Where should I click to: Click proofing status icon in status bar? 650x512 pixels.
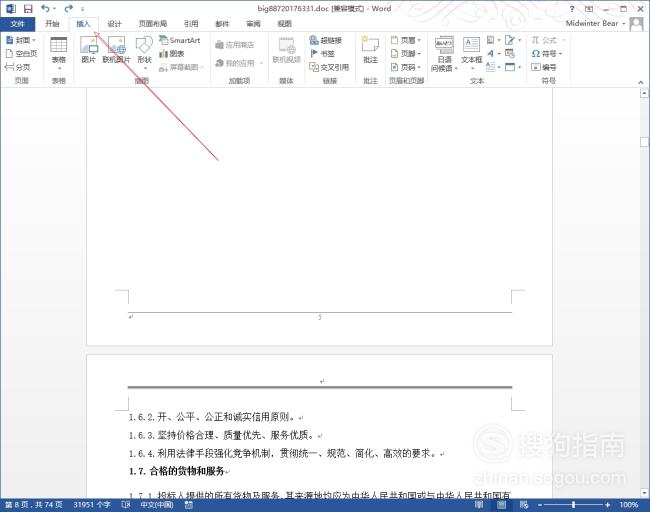click(x=126, y=505)
